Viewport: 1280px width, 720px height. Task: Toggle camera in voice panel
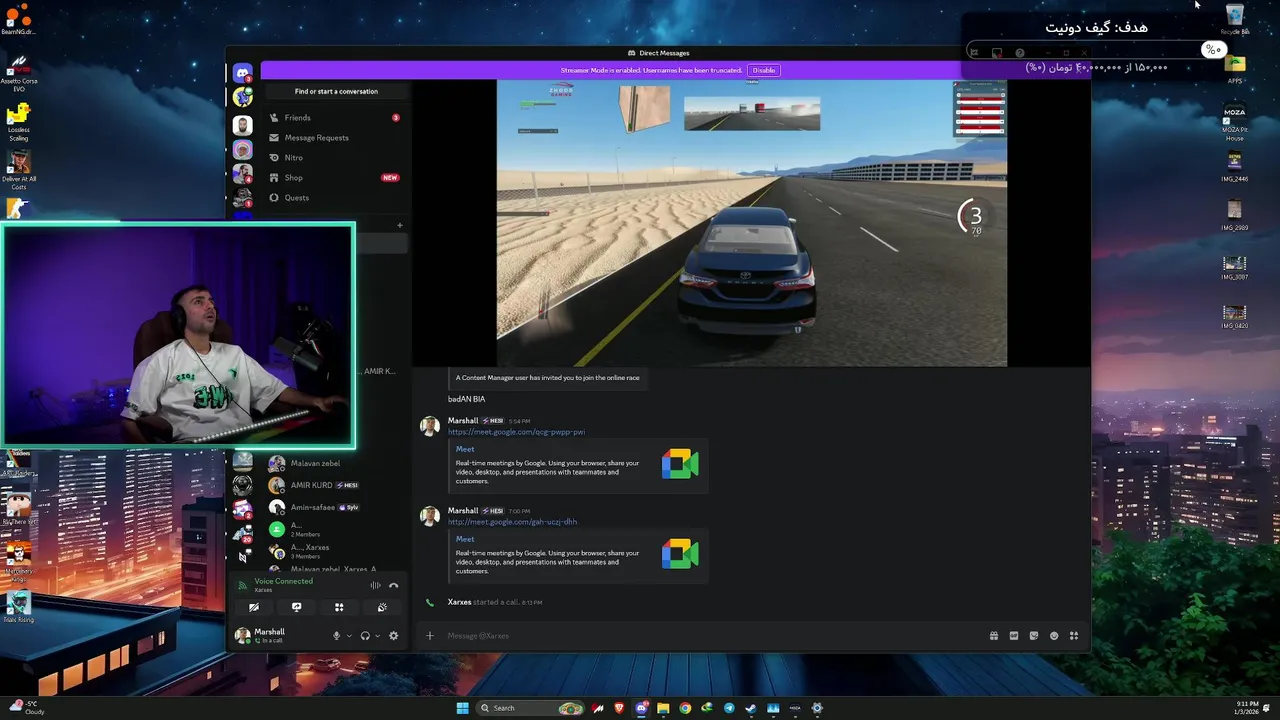pos(254,607)
